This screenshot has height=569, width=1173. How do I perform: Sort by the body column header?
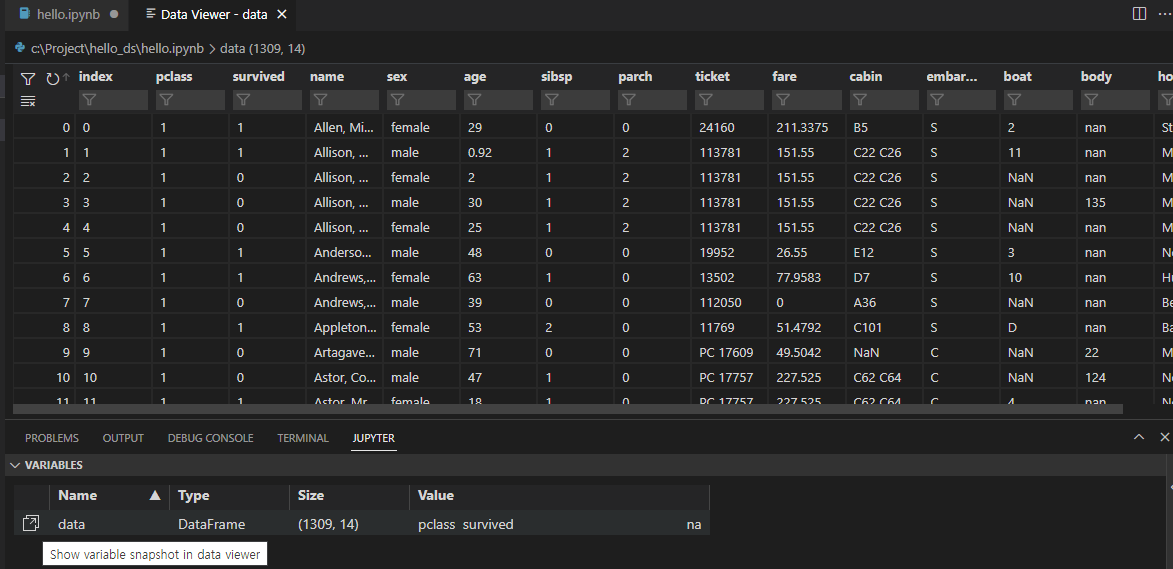tap(1096, 76)
